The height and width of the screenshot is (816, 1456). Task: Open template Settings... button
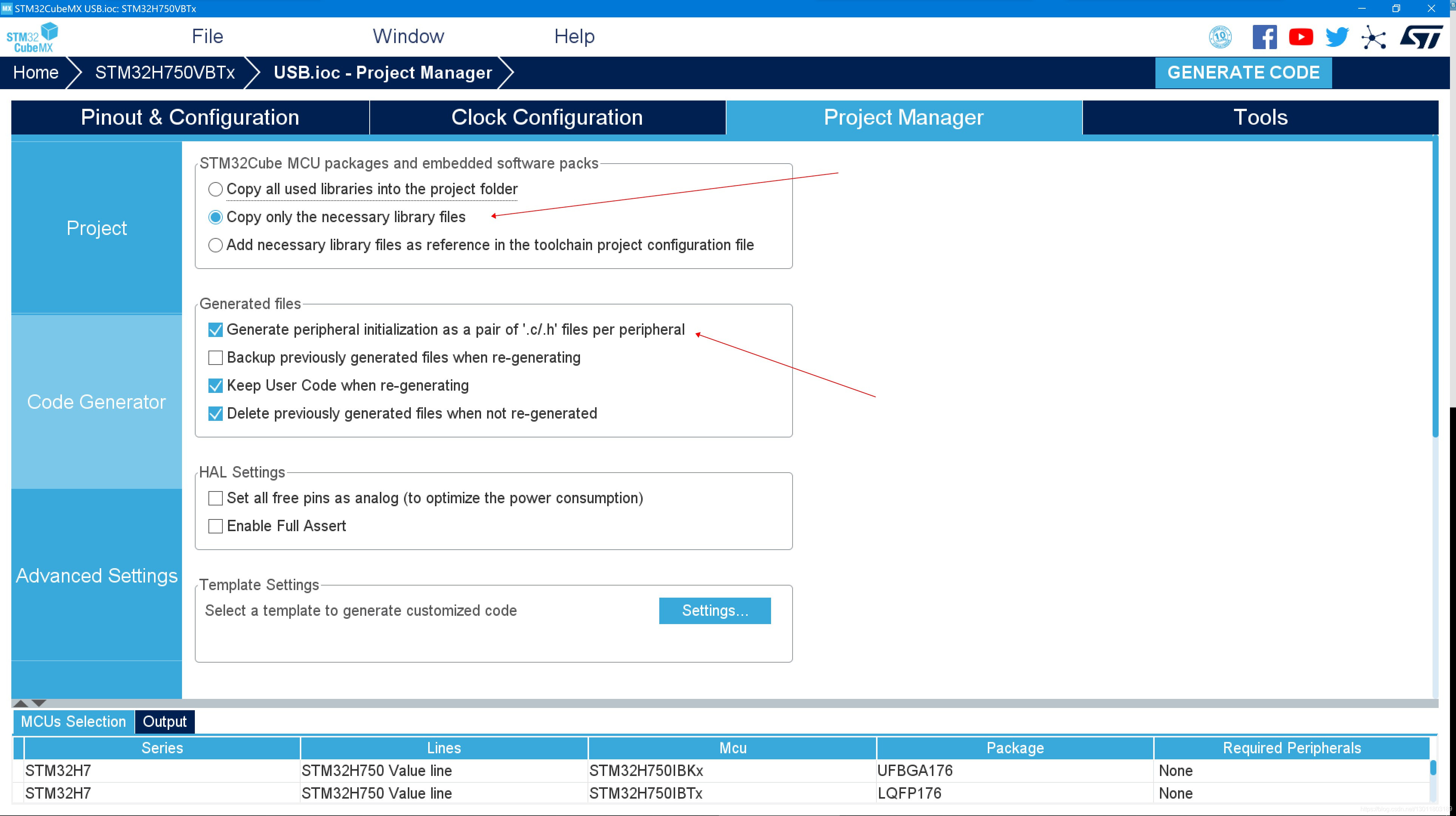(715, 611)
